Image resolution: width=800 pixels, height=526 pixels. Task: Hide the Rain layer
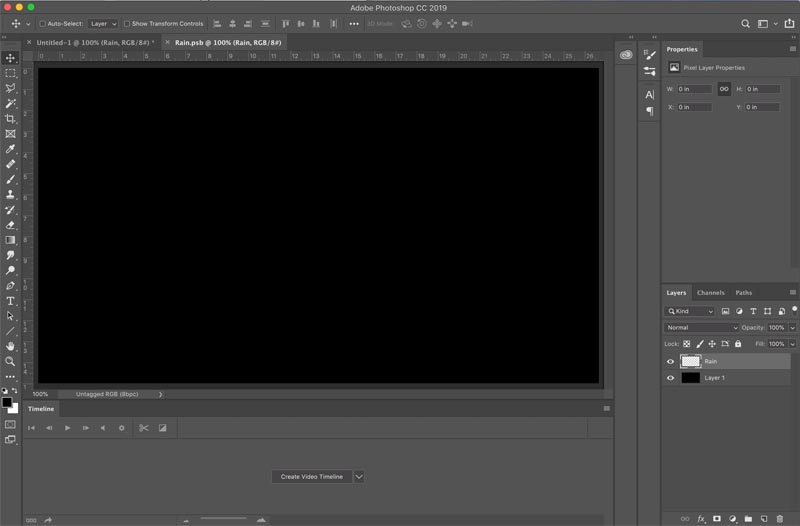(670, 362)
